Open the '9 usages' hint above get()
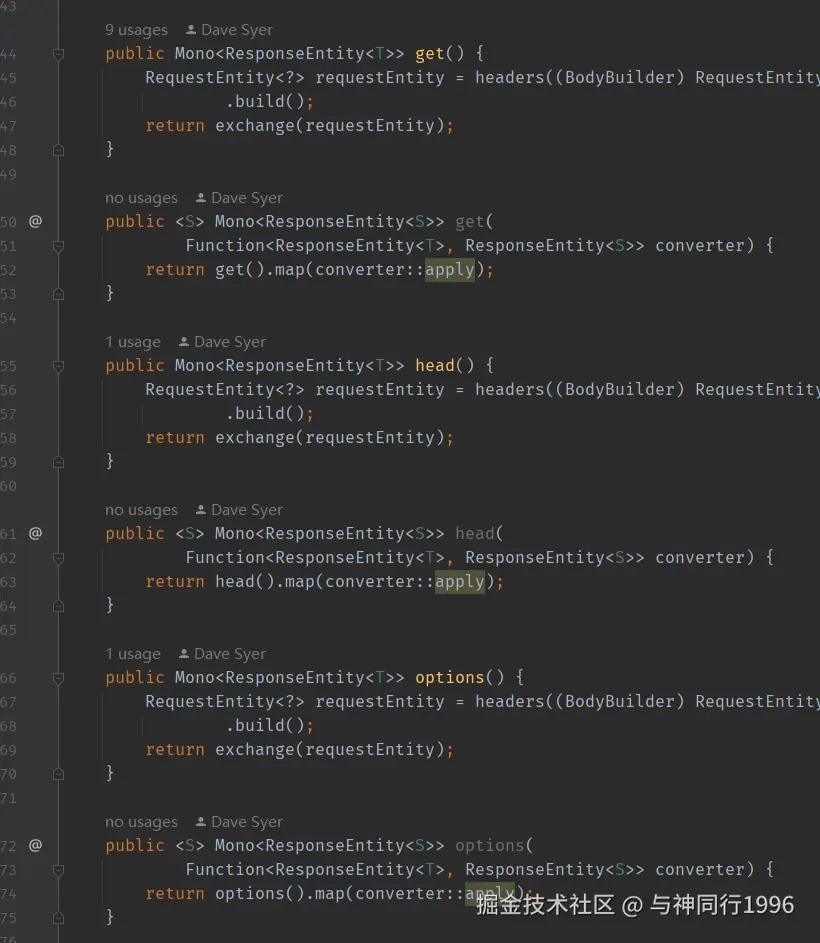This screenshot has height=943, width=820. click(x=136, y=30)
